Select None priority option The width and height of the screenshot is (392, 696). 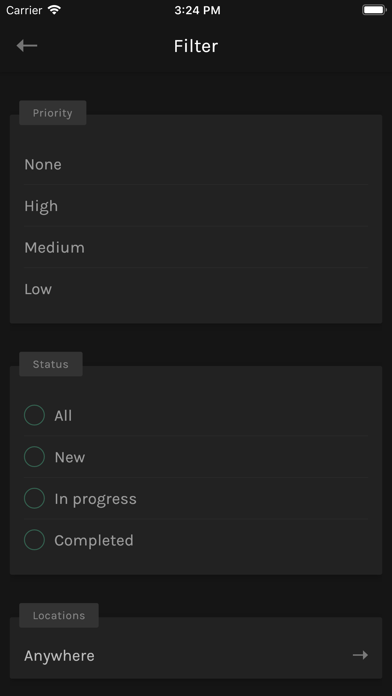point(196,165)
